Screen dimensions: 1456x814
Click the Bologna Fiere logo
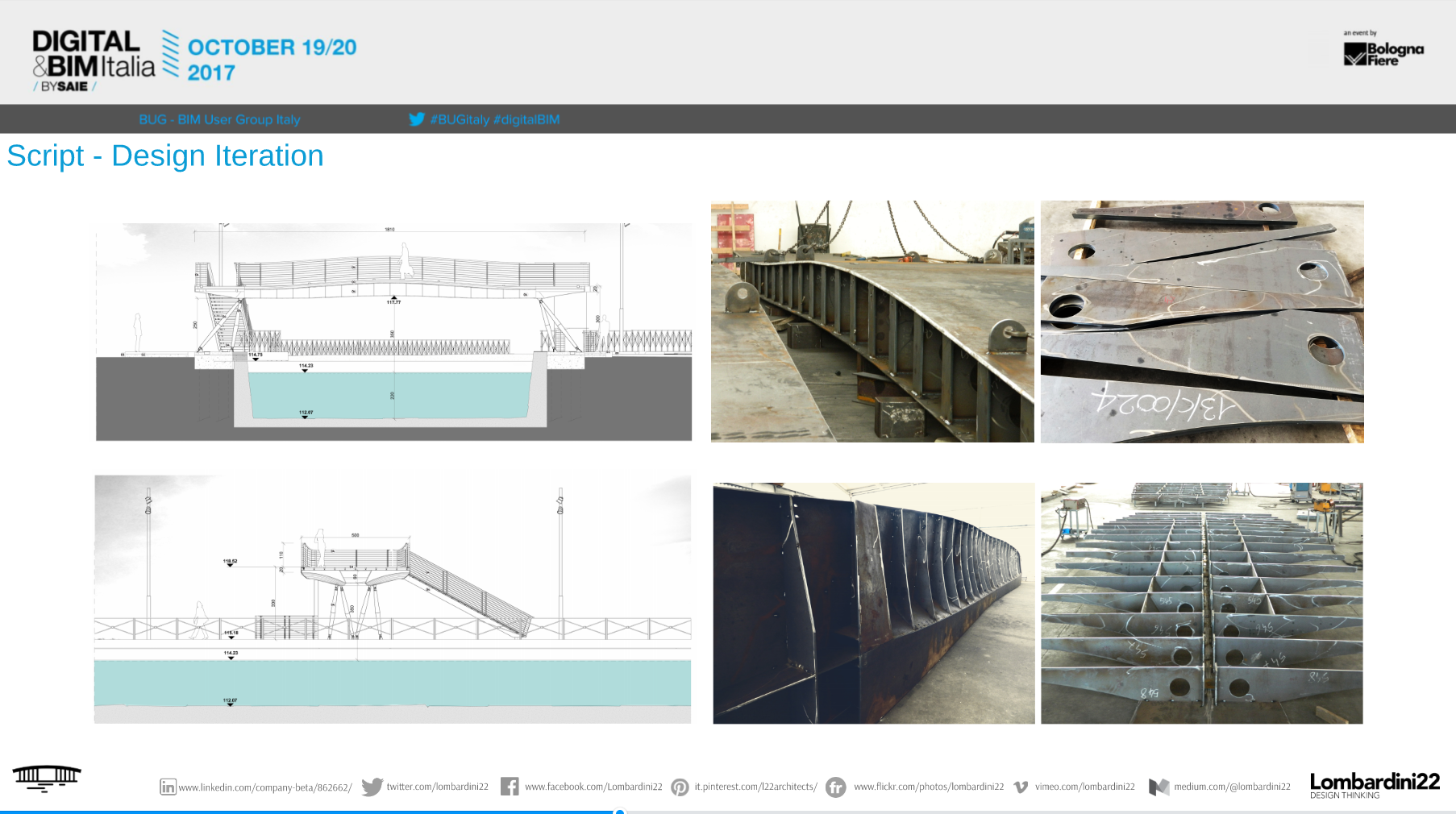coord(1383,53)
